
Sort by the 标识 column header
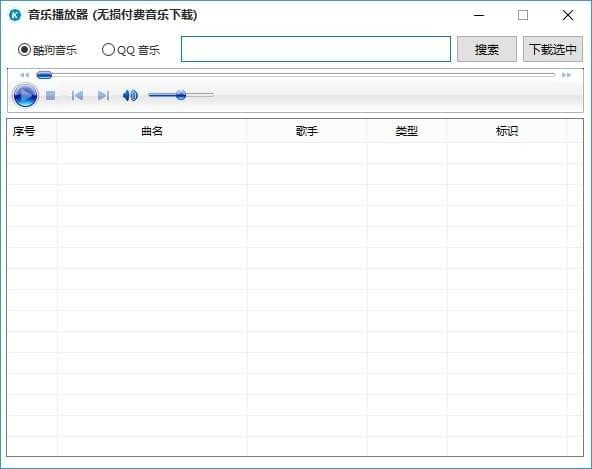coord(507,131)
